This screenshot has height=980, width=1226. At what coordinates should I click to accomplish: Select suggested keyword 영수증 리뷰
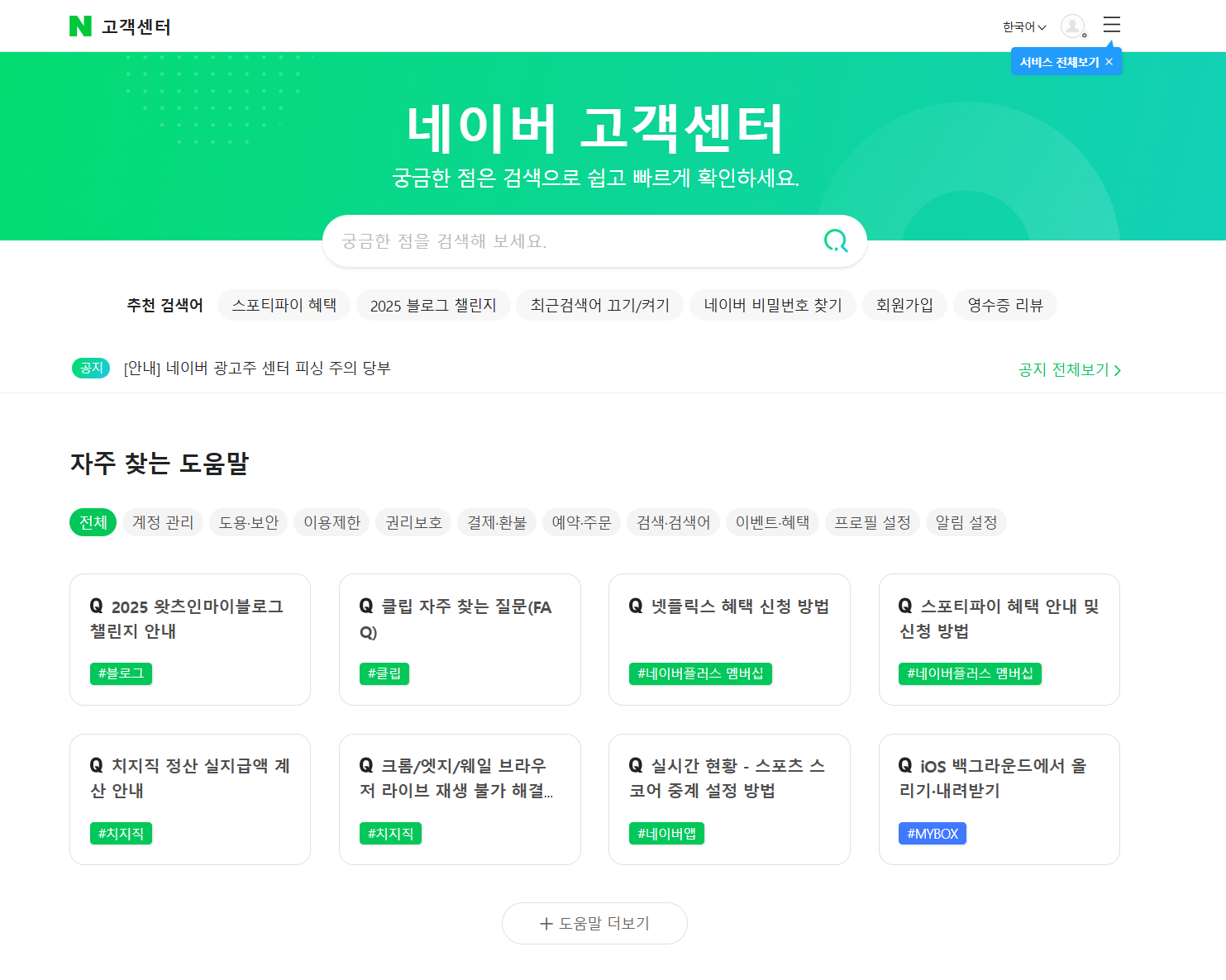click(x=1005, y=305)
